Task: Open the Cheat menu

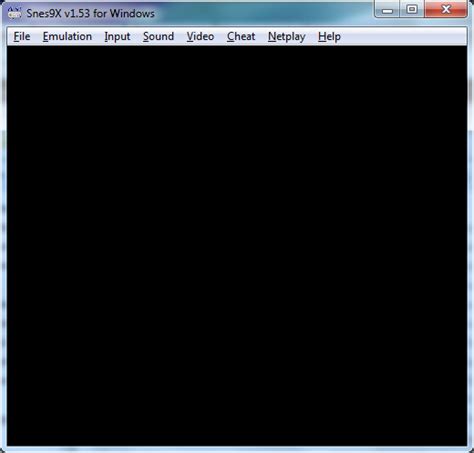Action: (x=241, y=36)
